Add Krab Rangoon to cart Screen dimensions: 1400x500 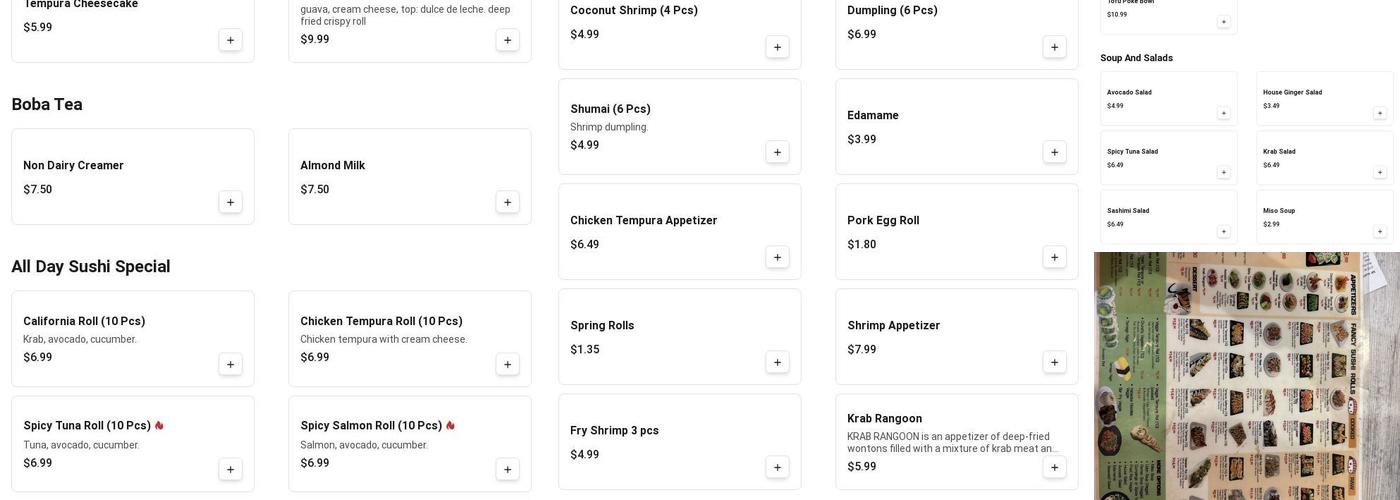[x=1054, y=467]
